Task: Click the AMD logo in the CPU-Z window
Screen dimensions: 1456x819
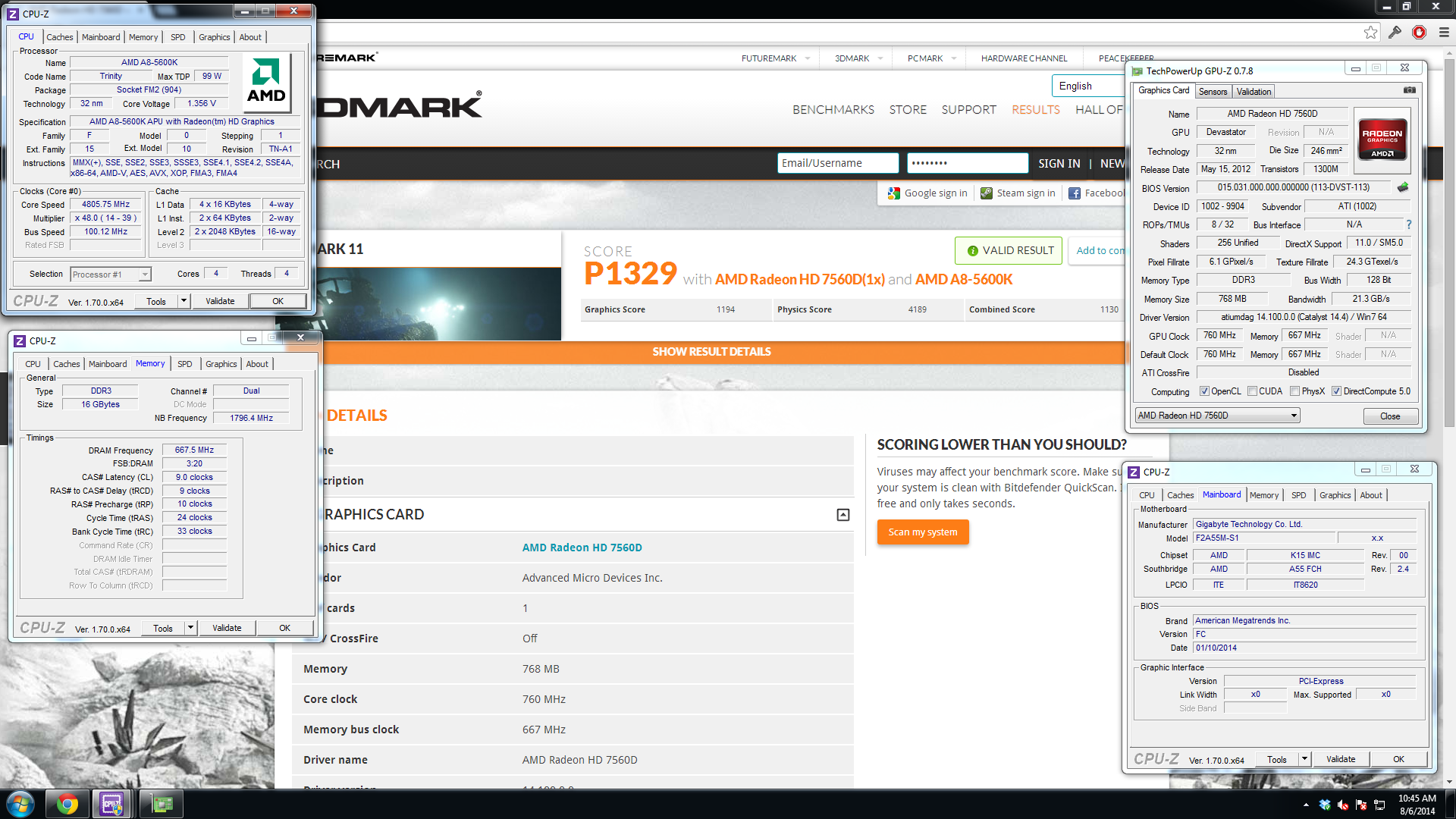Action: [266, 82]
